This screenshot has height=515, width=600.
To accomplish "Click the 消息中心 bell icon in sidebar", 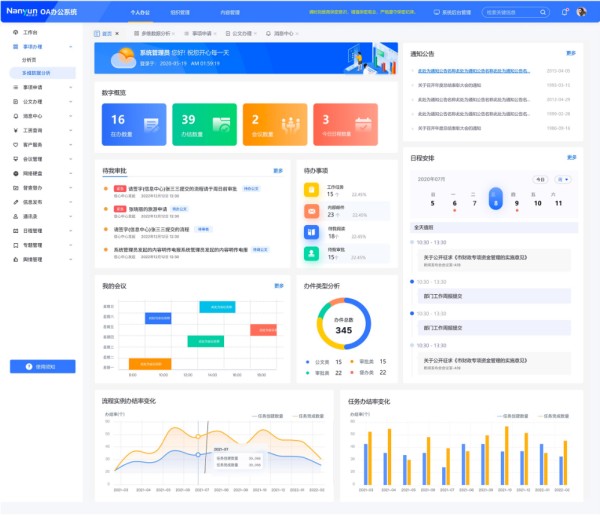I will [x=16, y=116].
